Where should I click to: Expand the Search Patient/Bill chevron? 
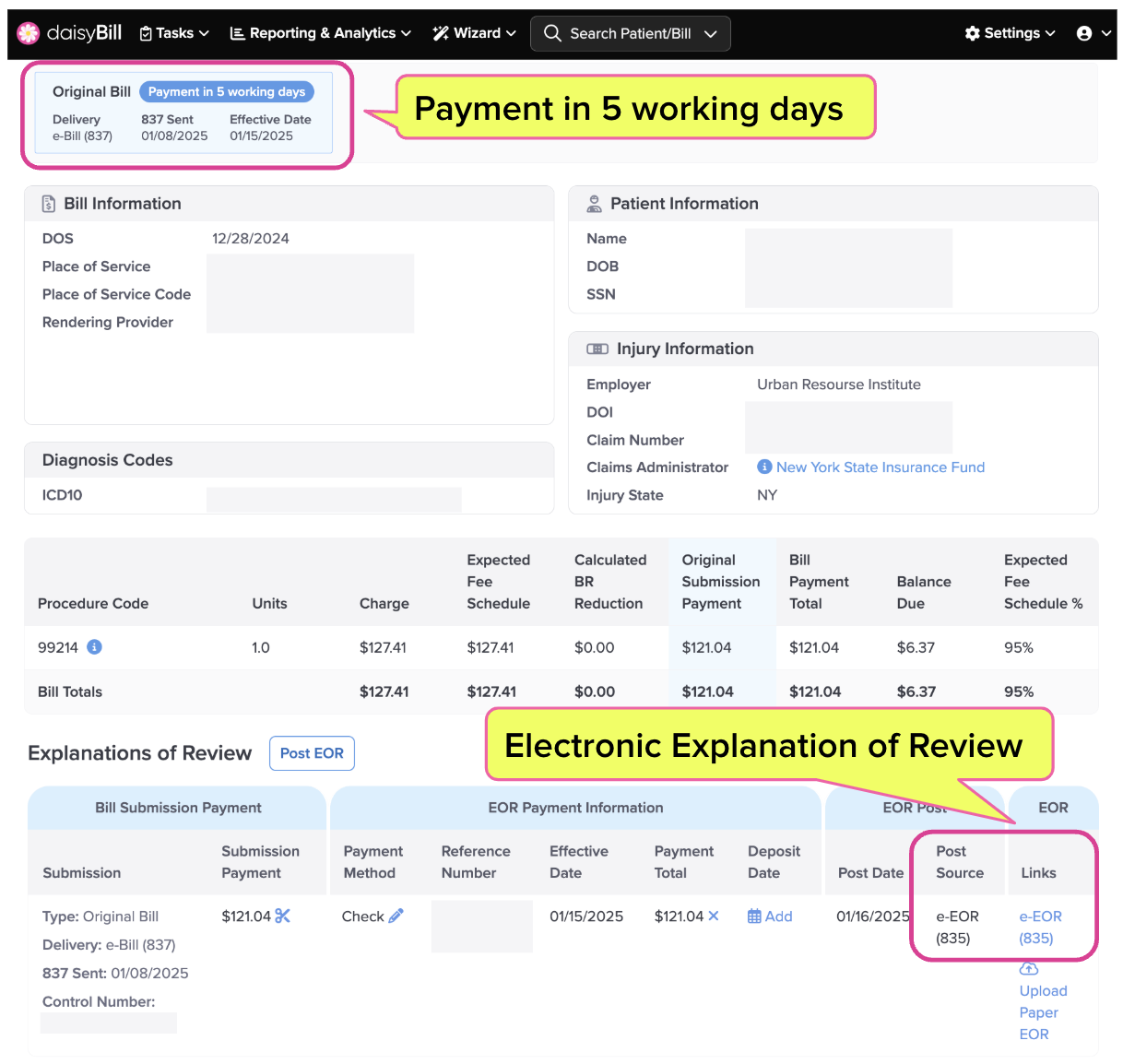click(x=710, y=33)
